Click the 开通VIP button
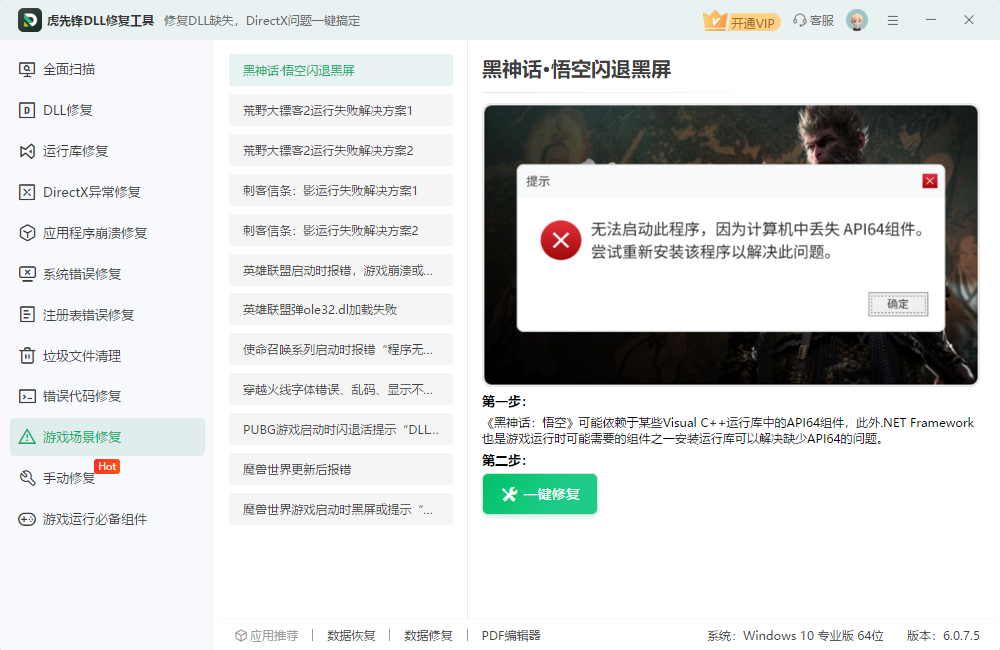The image size is (1000, 650). [742, 21]
